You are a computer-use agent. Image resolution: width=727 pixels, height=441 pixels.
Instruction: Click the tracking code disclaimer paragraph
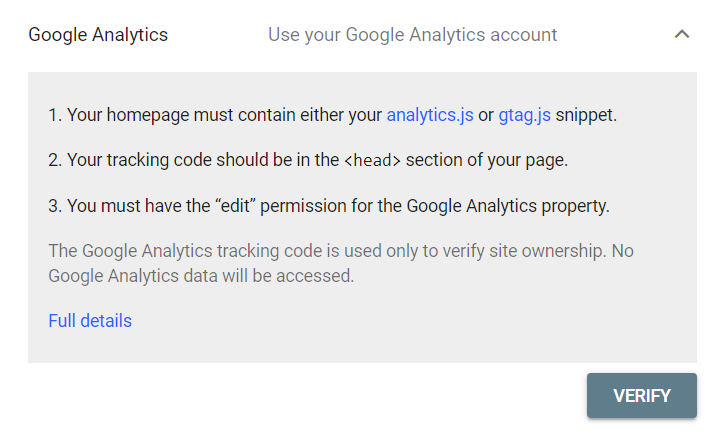341,263
